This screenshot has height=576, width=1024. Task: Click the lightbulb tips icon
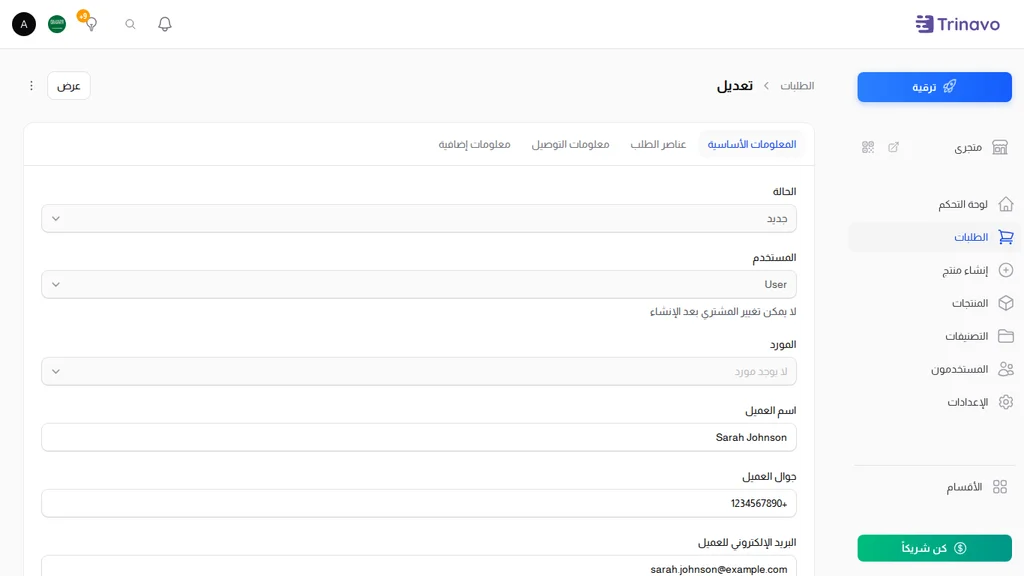[x=91, y=24]
